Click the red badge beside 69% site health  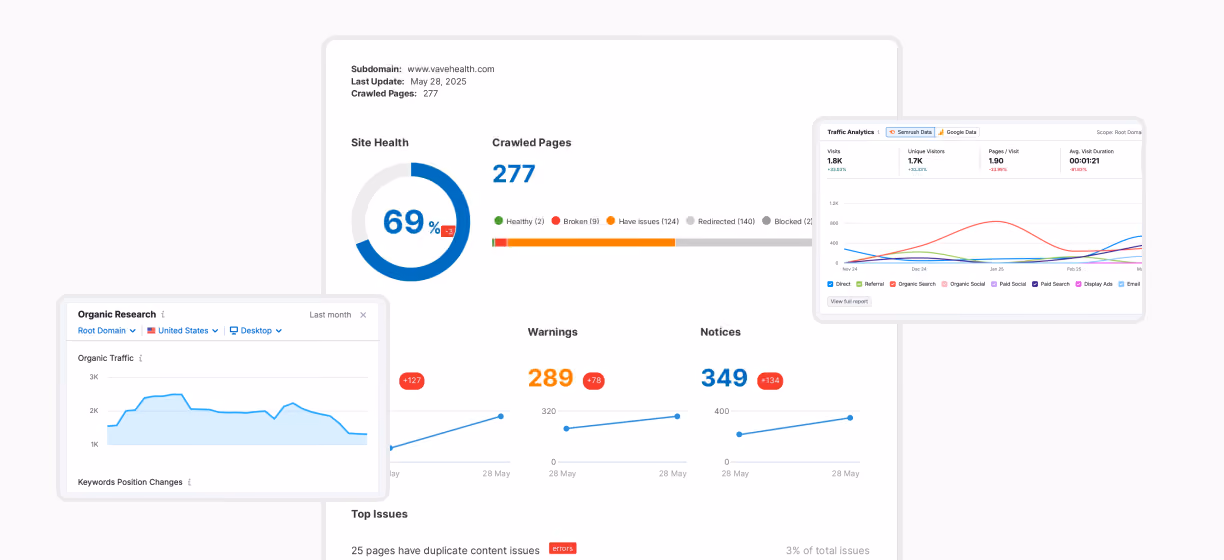tap(448, 231)
